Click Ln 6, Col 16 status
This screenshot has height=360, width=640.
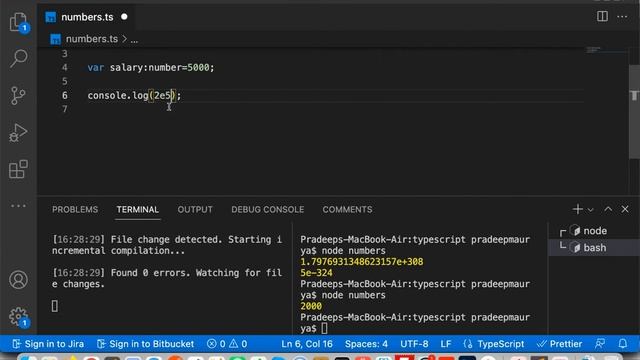click(x=307, y=344)
